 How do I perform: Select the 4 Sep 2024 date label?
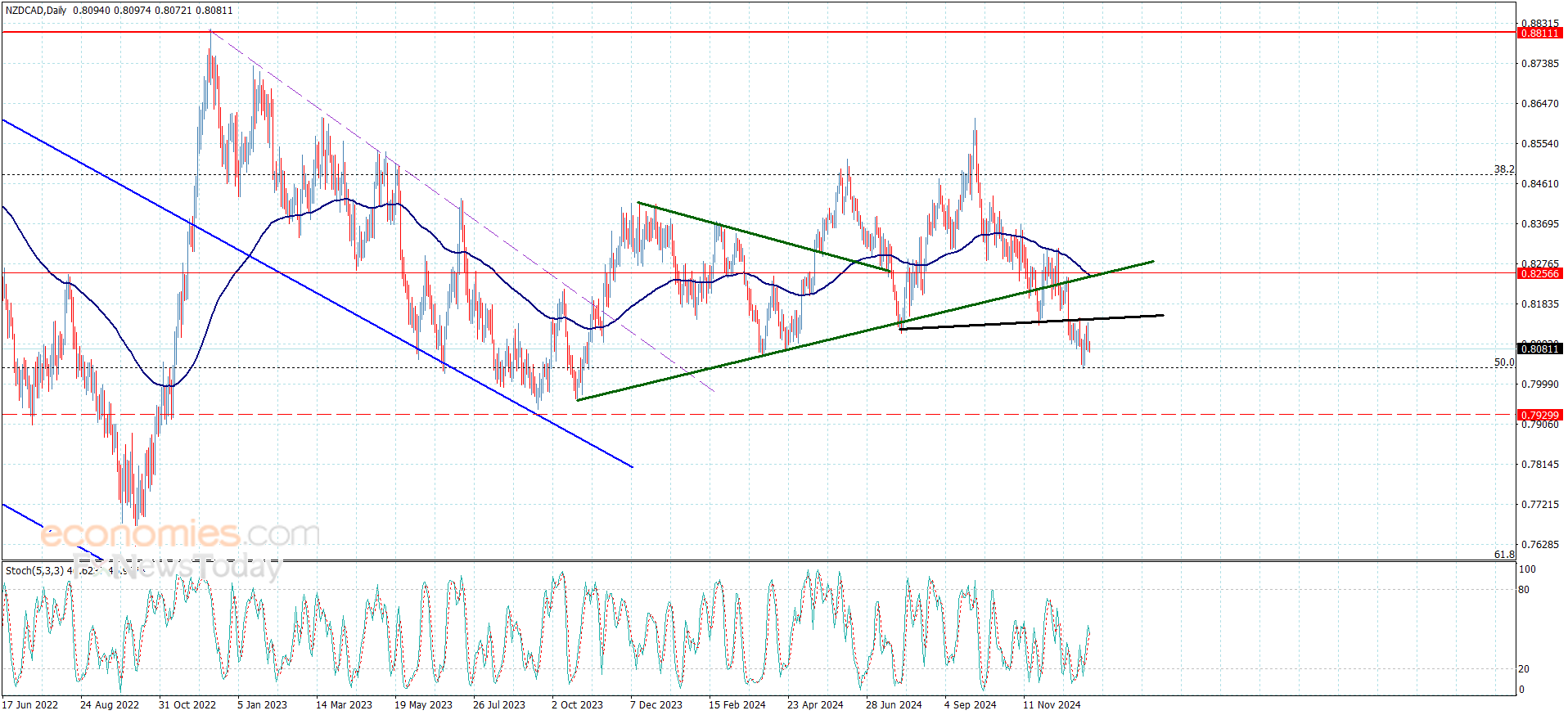[x=971, y=704]
